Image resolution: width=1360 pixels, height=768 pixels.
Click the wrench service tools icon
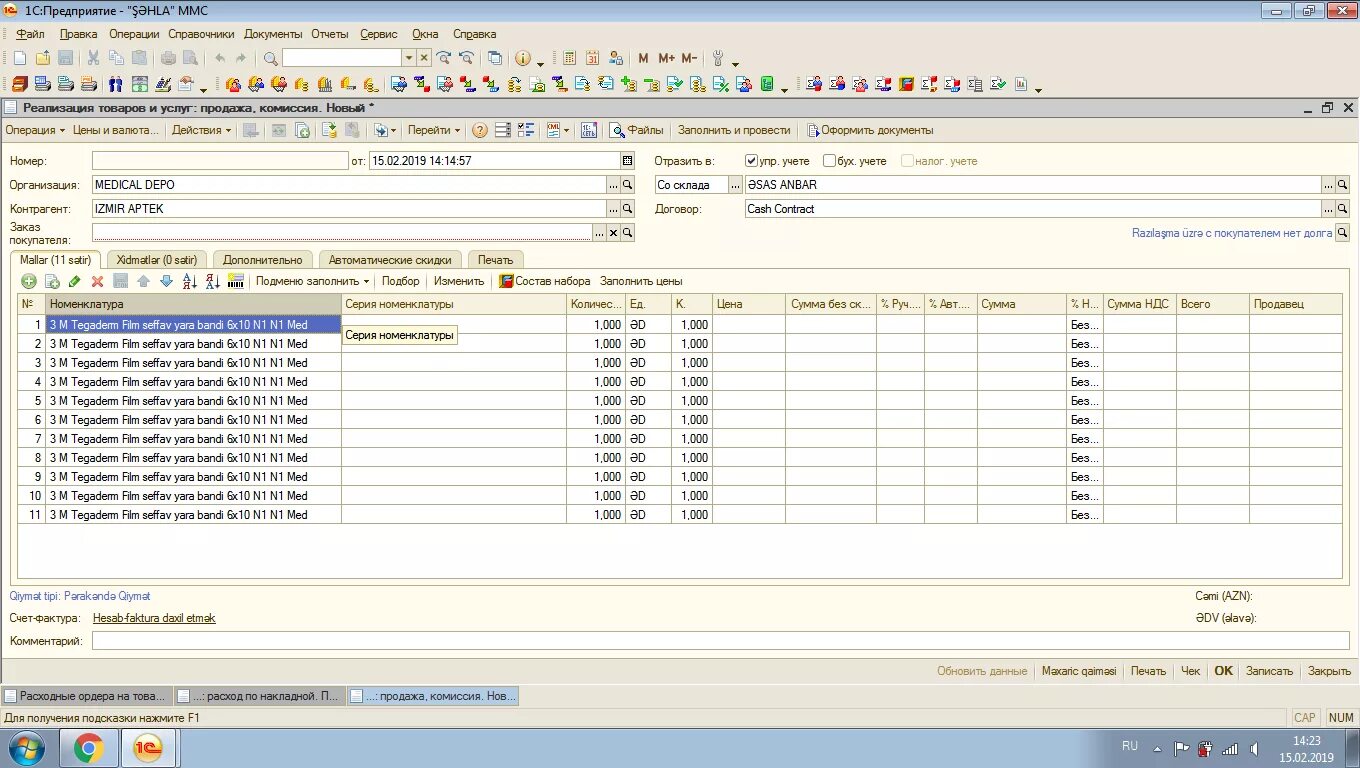pos(718,58)
